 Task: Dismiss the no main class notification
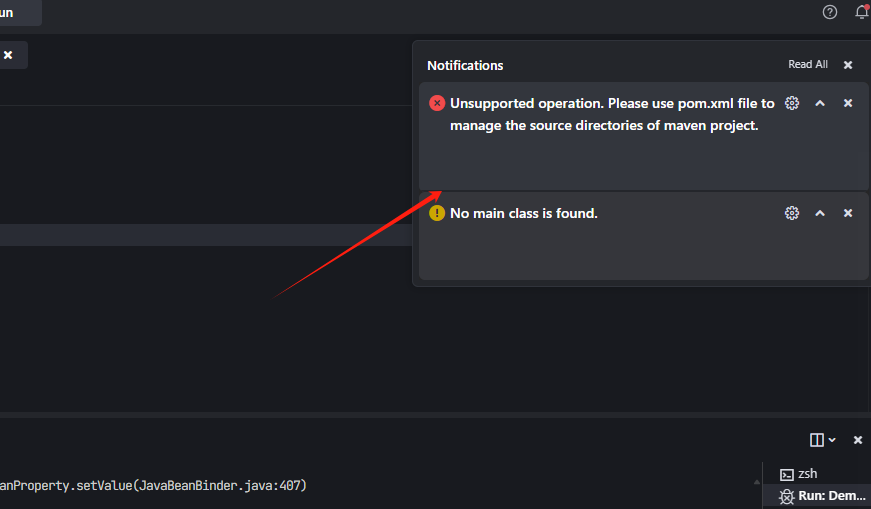[x=848, y=213]
